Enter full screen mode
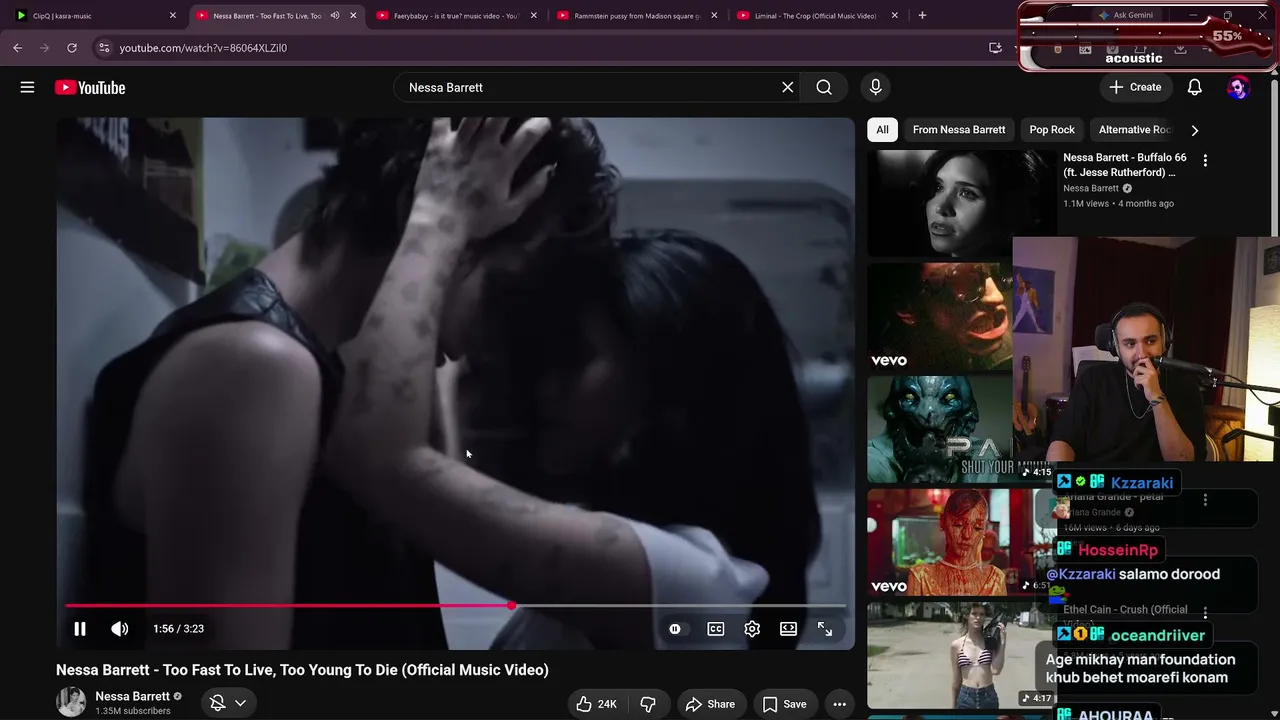This screenshot has height=720, width=1280. 825,629
